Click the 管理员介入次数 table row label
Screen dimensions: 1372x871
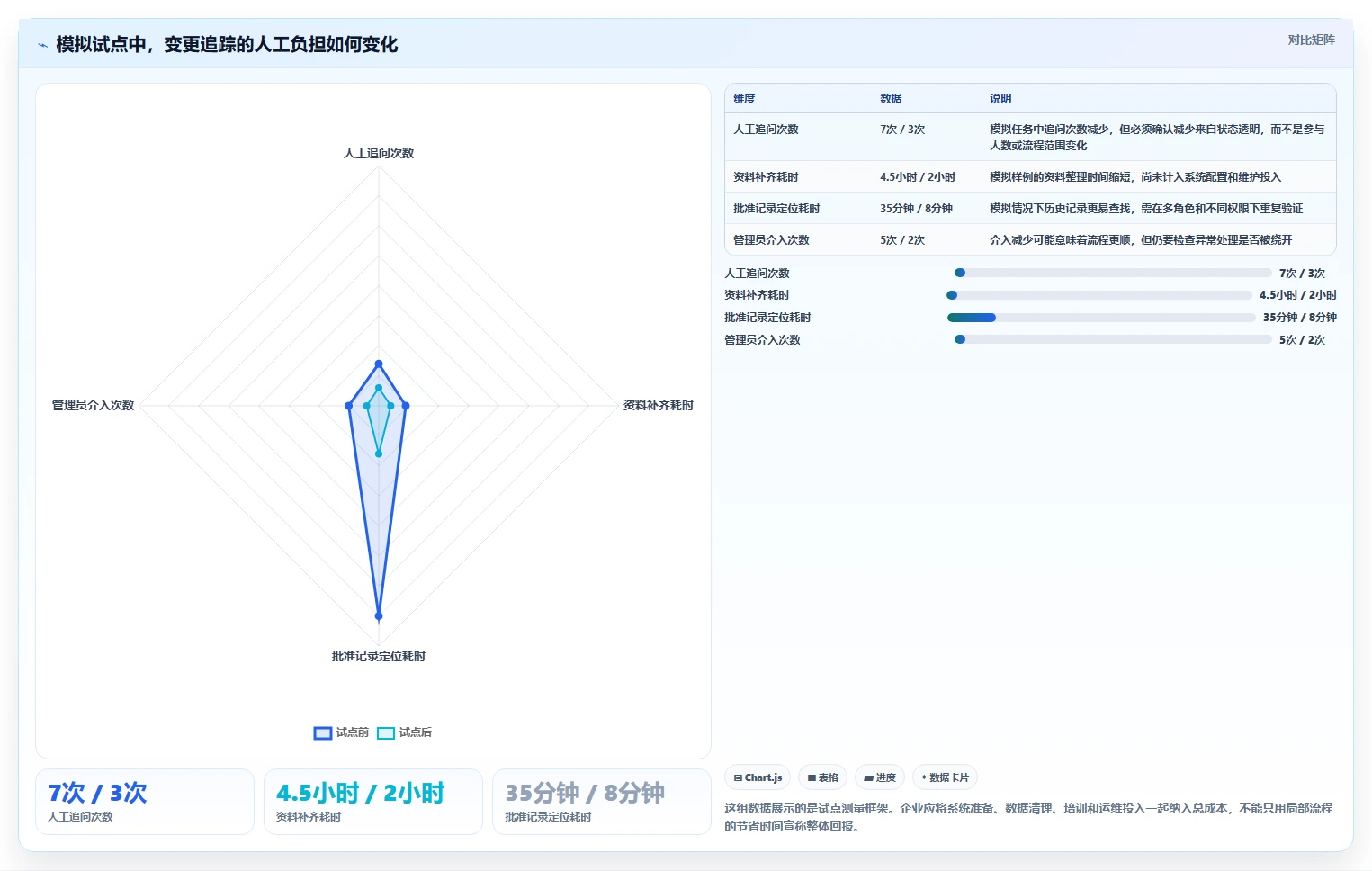coord(771,240)
